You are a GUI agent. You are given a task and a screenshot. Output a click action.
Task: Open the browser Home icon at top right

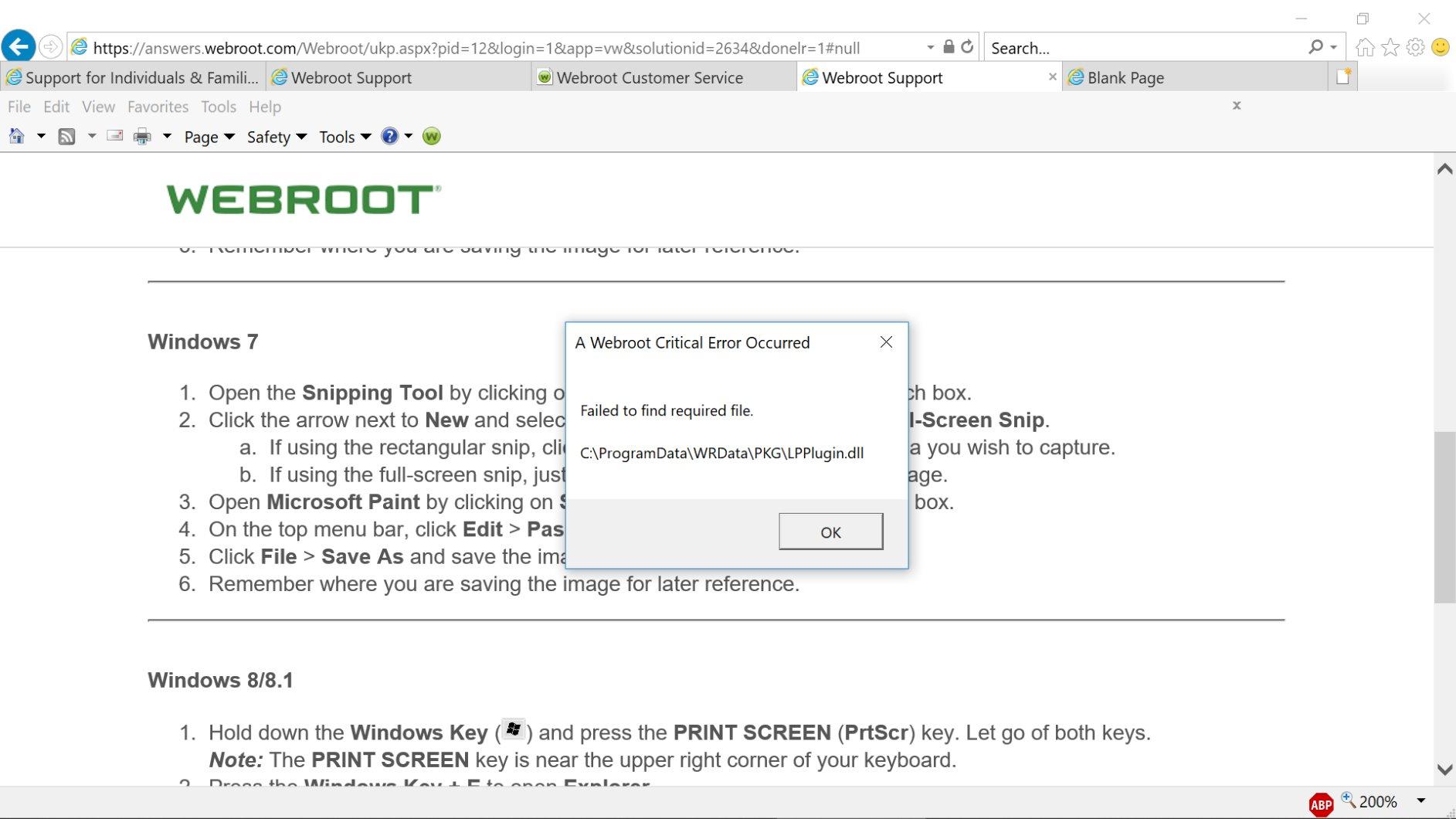coord(1365,47)
